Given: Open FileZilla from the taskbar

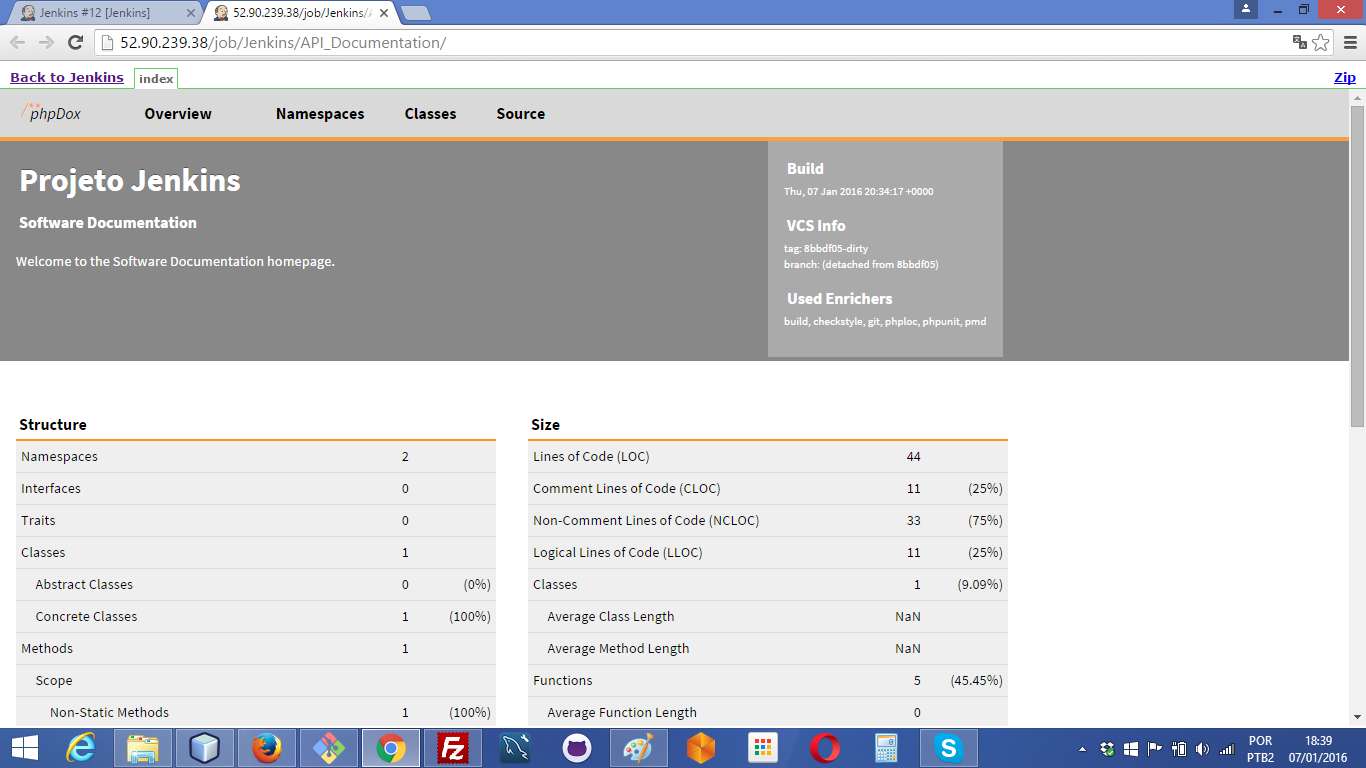Looking at the screenshot, I should click(x=453, y=748).
